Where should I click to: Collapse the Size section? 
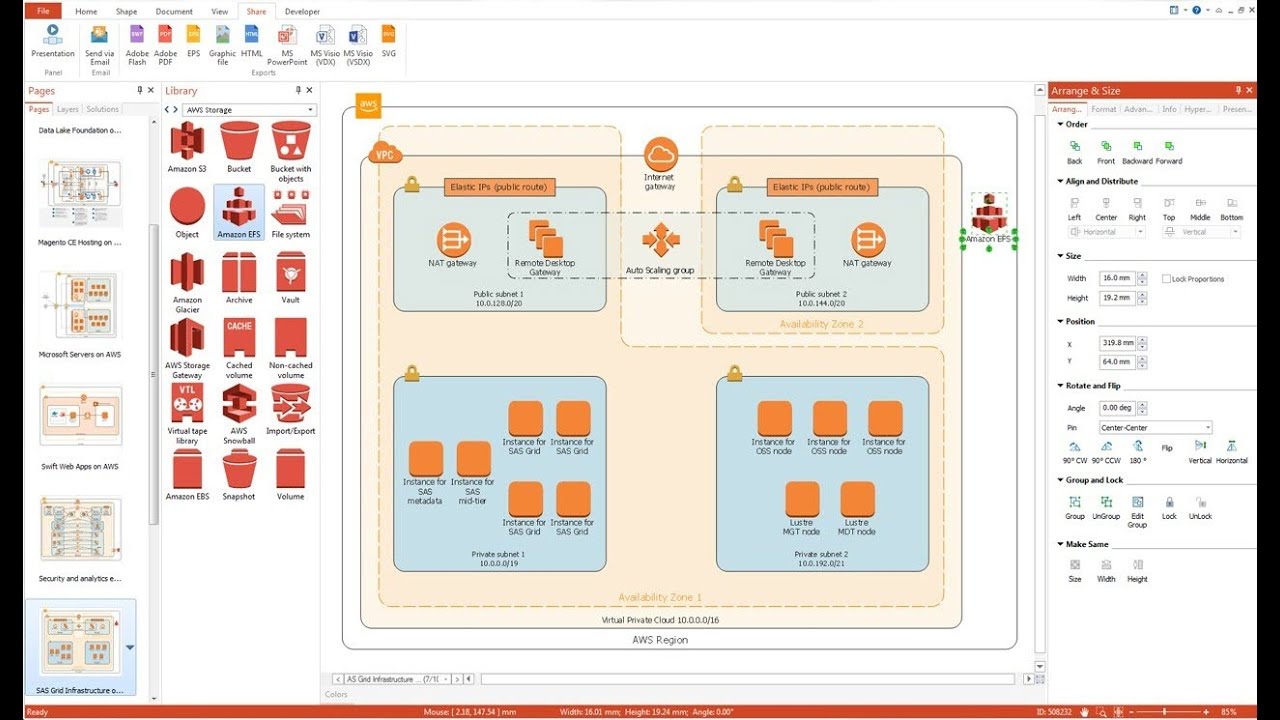1060,256
